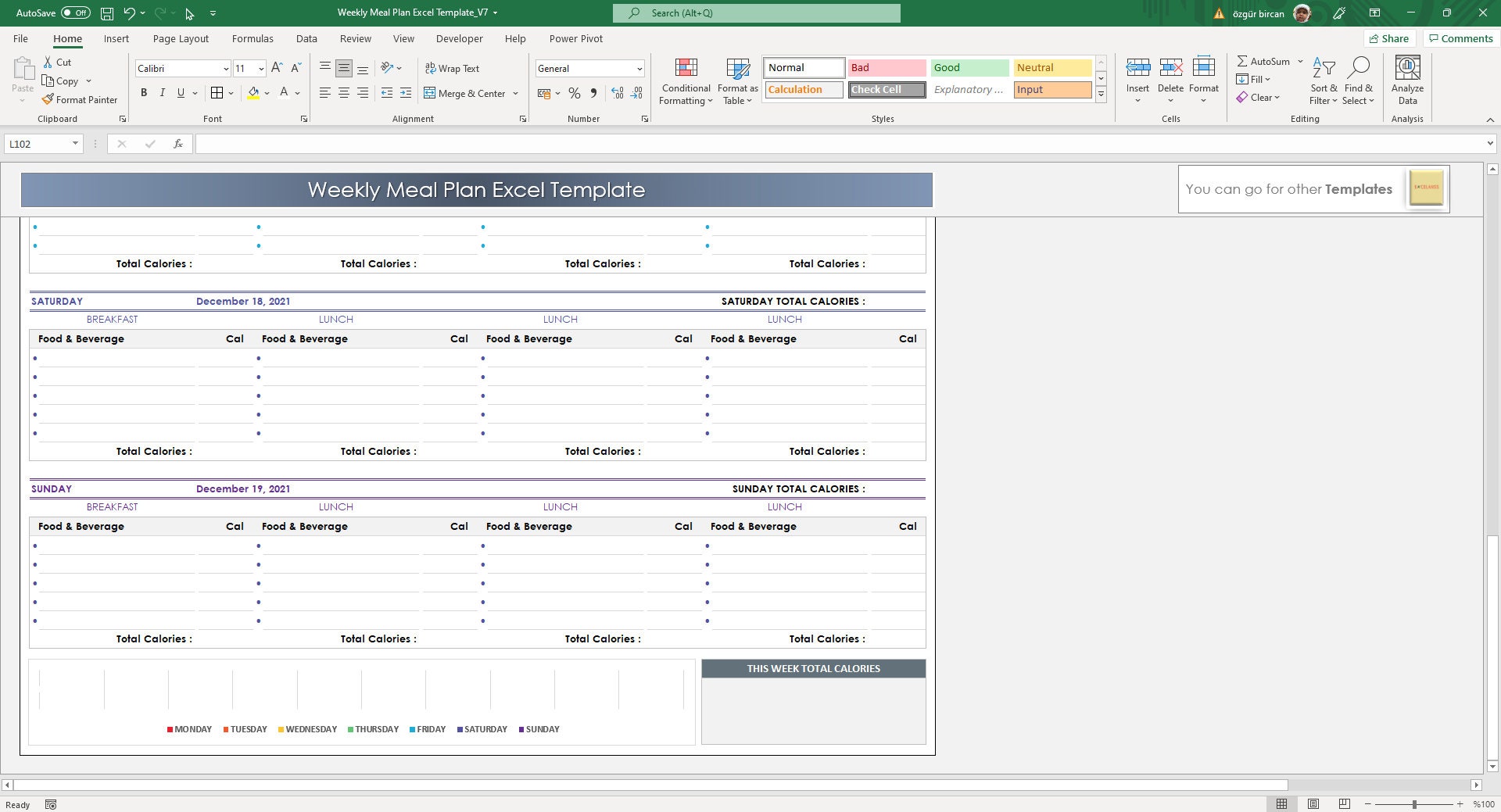Open font size dropdown
Image resolution: width=1501 pixels, height=812 pixels.
click(261, 69)
